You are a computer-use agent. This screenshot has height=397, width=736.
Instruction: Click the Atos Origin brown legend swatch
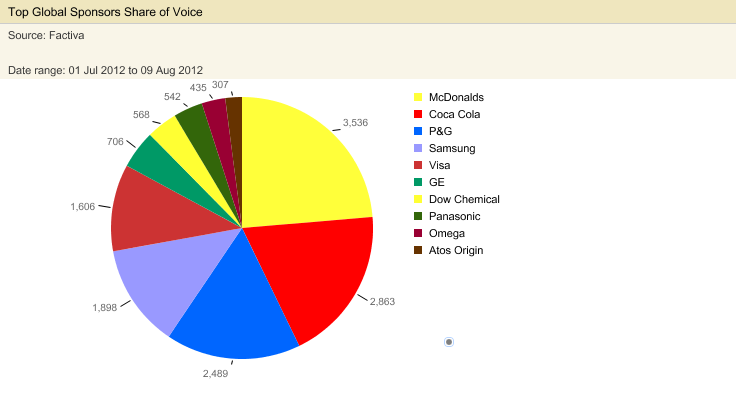pos(418,250)
